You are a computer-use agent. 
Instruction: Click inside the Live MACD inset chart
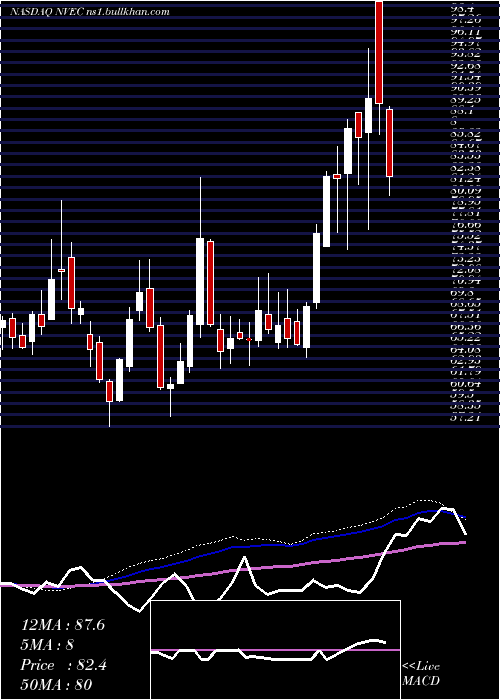tap(275, 650)
